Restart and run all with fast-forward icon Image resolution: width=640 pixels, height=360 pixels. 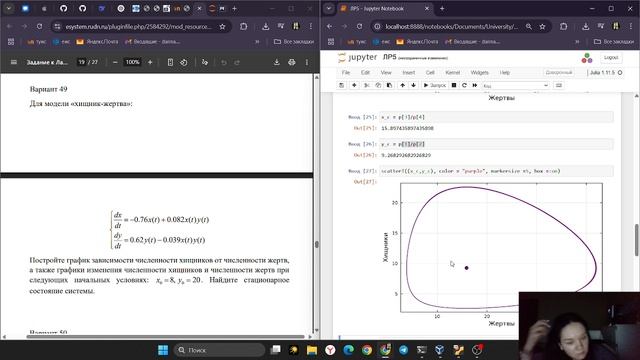click(x=475, y=85)
